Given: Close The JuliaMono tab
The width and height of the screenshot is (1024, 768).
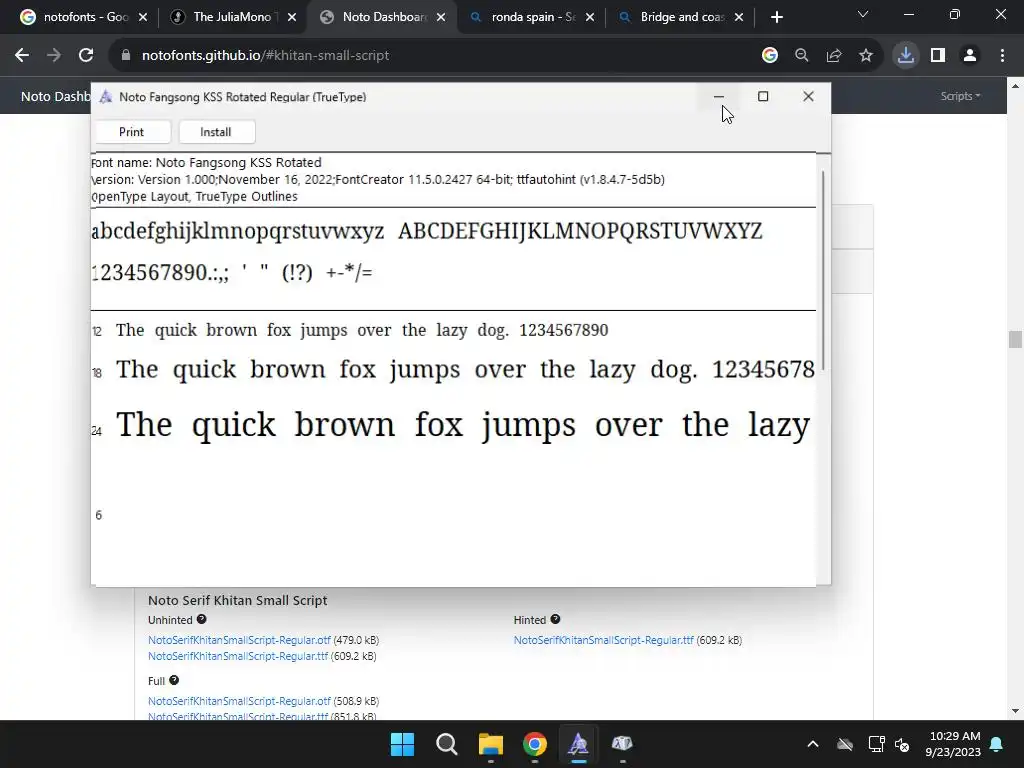Looking at the screenshot, I should [x=292, y=17].
